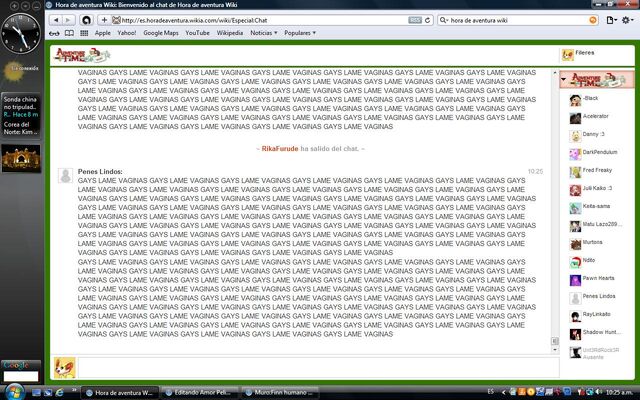Open the page menu dropdown
The image size is (640, 400).
[x=611, y=20]
